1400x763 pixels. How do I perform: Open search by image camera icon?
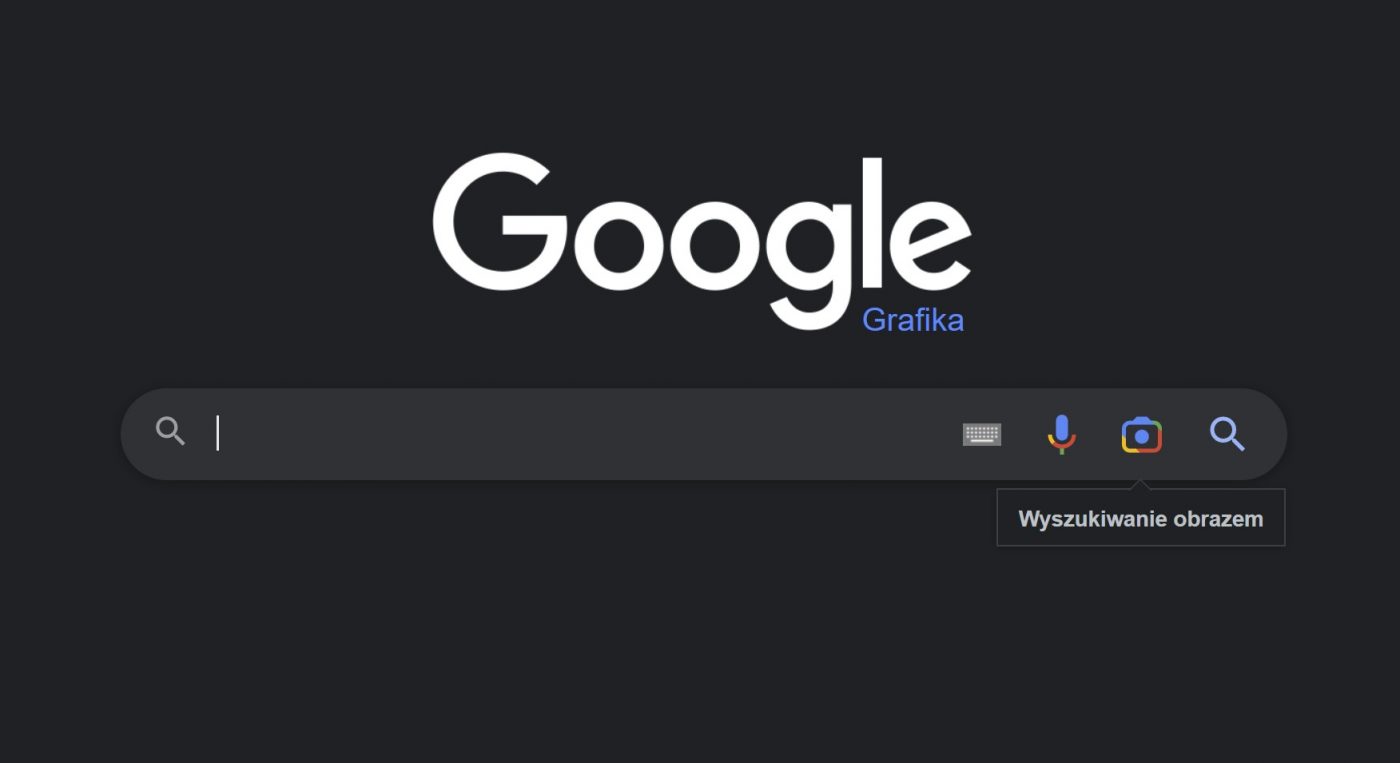pyautogui.click(x=1142, y=435)
